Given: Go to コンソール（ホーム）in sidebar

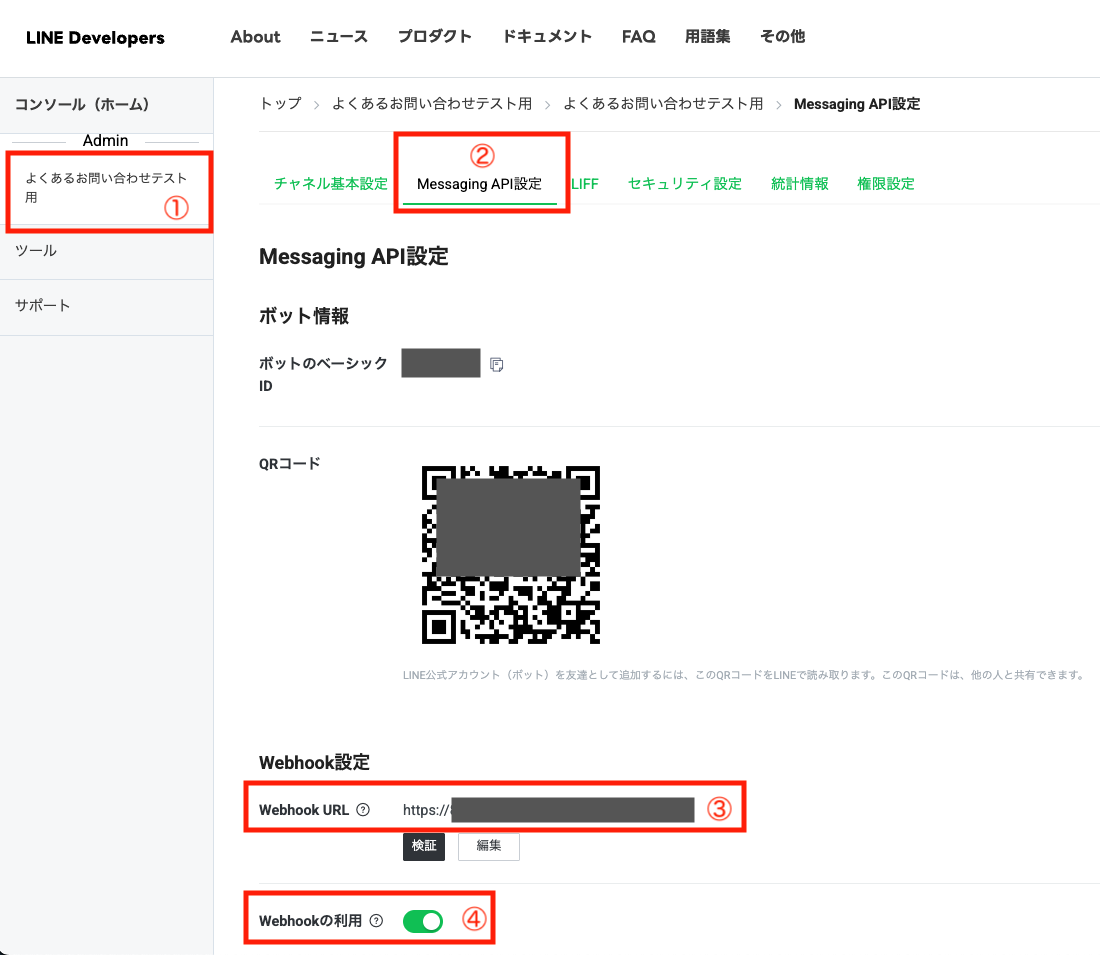Looking at the screenshot, I should (x=82, y=105).
